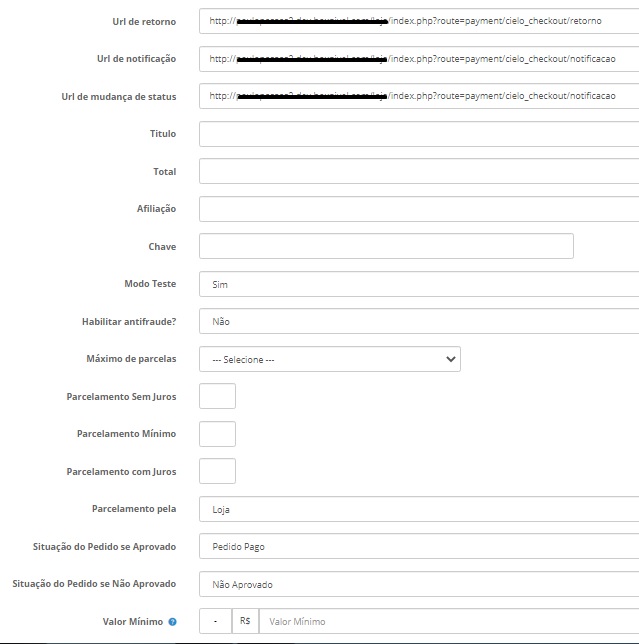
Task: Open the Parcelamento pela select field
Action: [418, 509]
